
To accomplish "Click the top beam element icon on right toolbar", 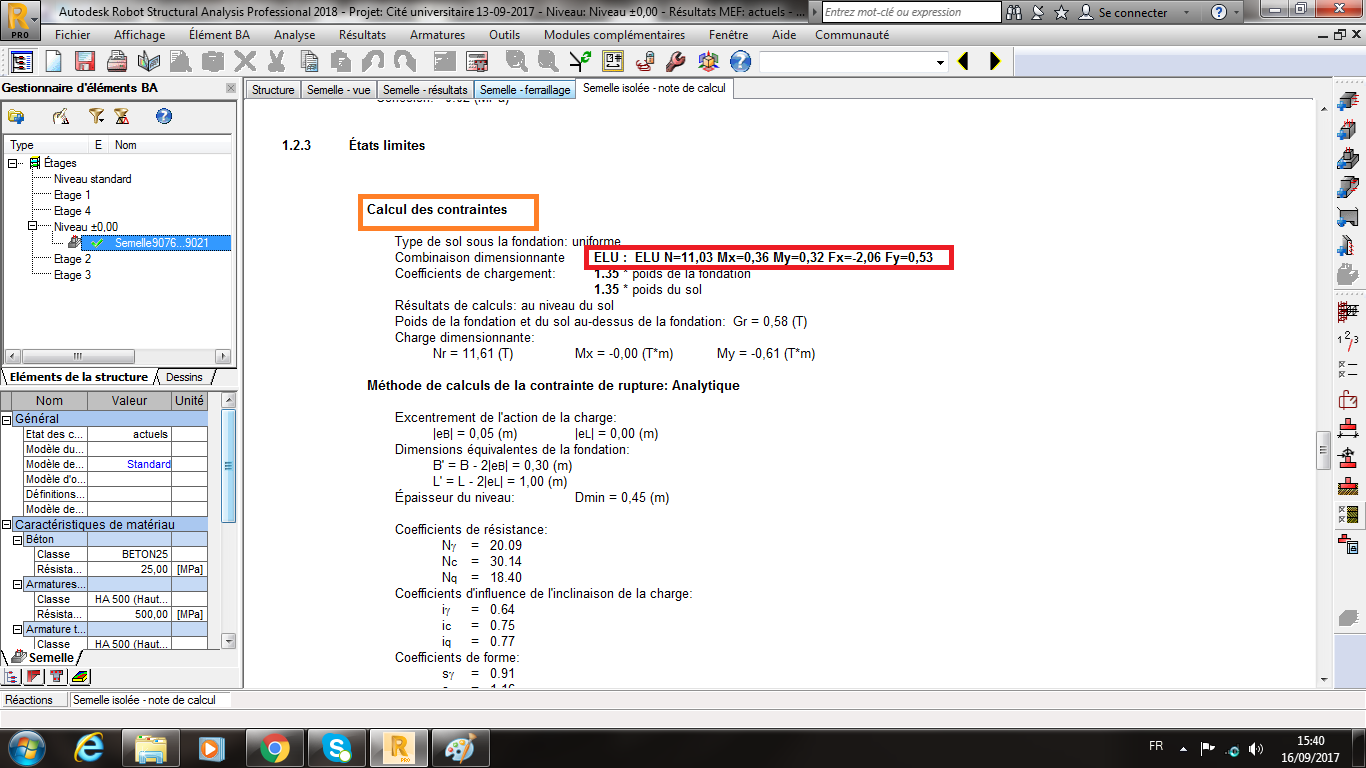I will point(1348,100).
